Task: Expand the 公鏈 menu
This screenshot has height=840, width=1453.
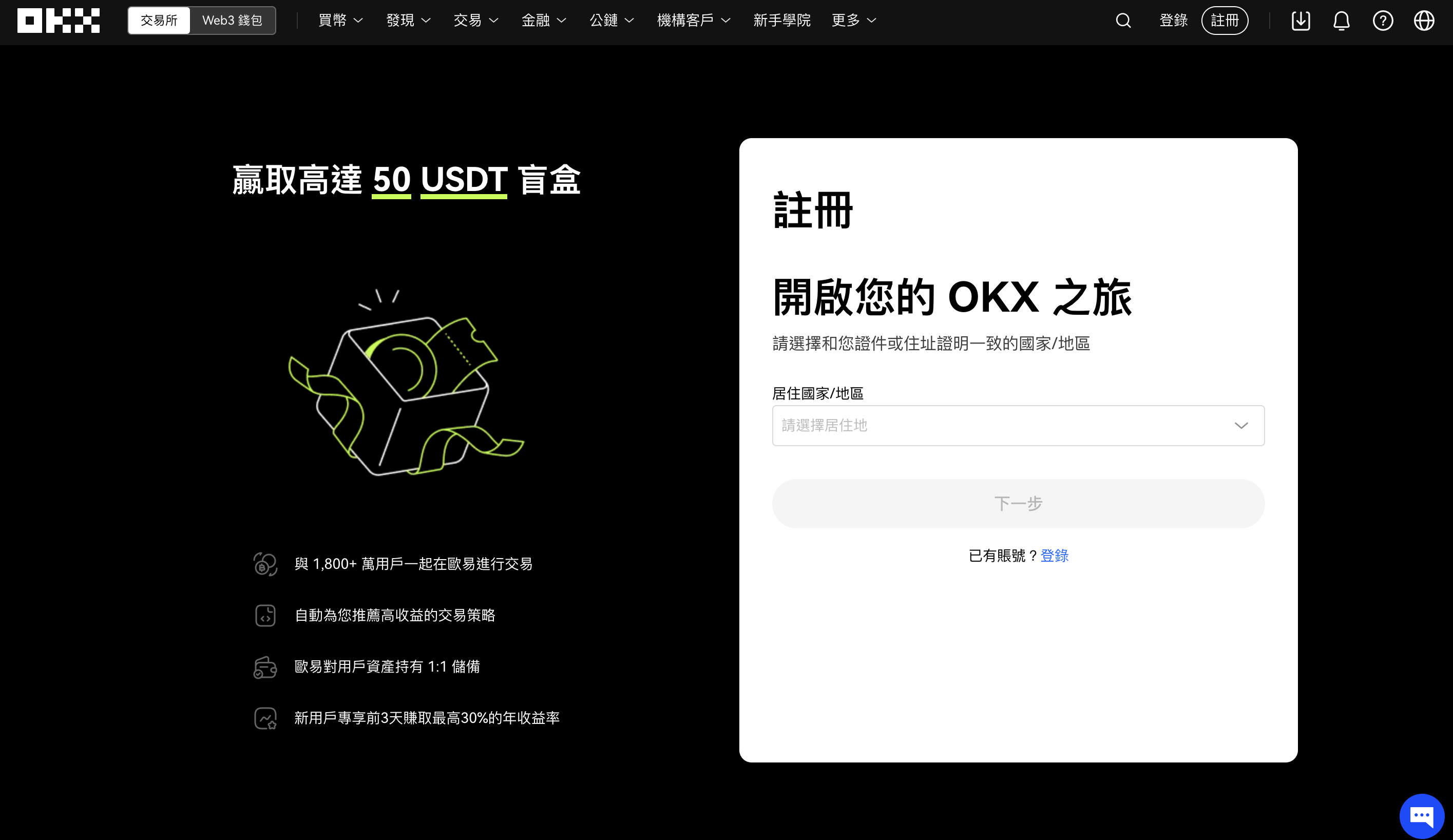Action: pyautogui.click(x=613, y=21)
